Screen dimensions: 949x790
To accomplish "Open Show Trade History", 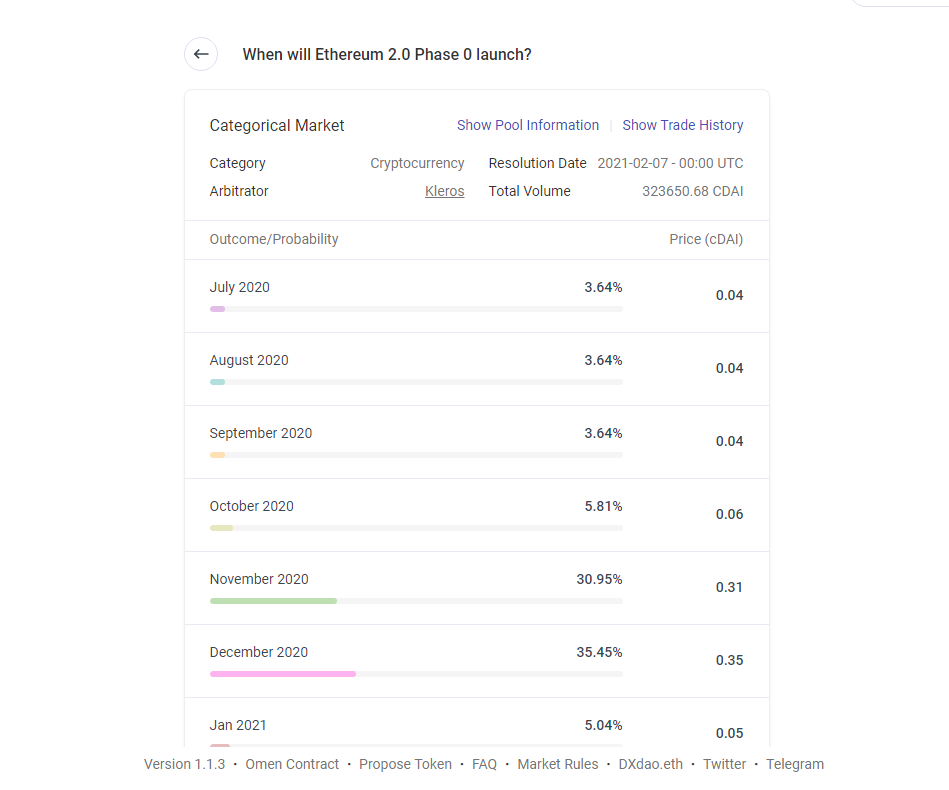I will [682, 125].
